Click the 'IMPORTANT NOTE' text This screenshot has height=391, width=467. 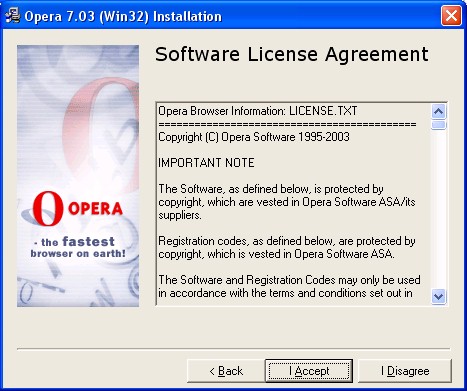[x=206, y=163]
